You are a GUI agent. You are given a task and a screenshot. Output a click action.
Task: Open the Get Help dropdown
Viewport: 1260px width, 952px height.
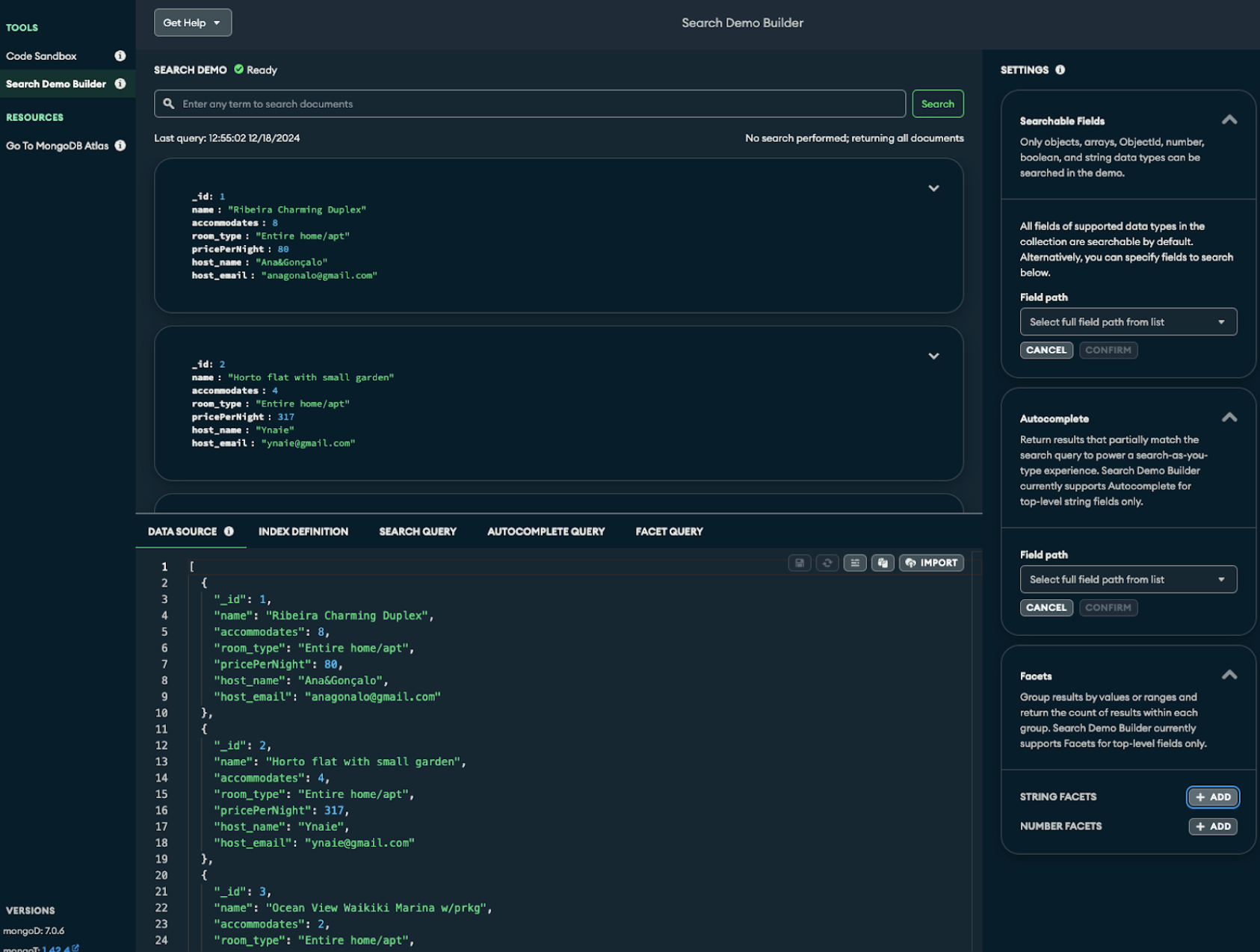[x=192, y=22]
